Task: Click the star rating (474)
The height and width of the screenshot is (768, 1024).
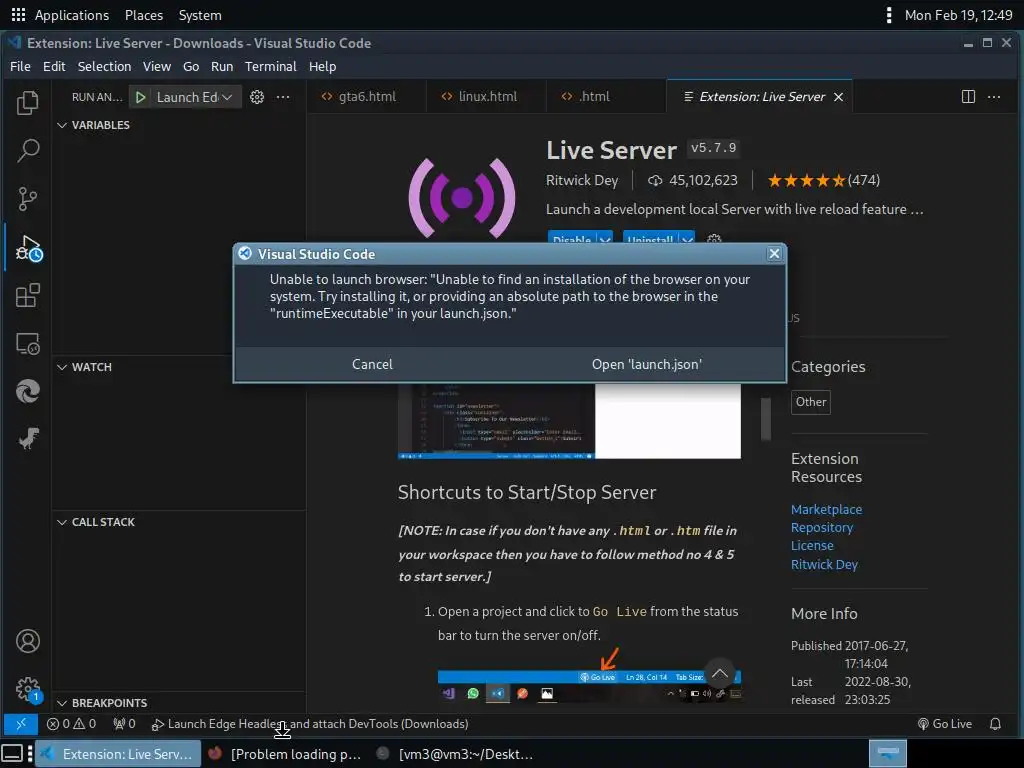Action: [824, 180]
